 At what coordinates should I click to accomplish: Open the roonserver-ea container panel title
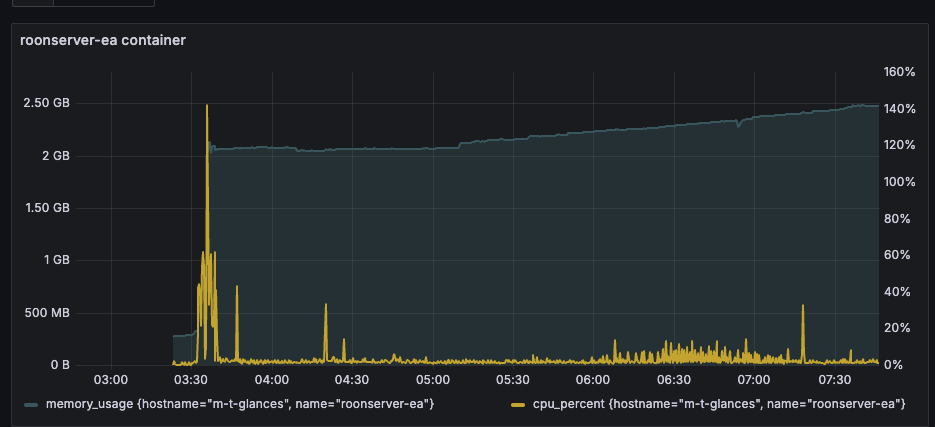pos(103,41)
